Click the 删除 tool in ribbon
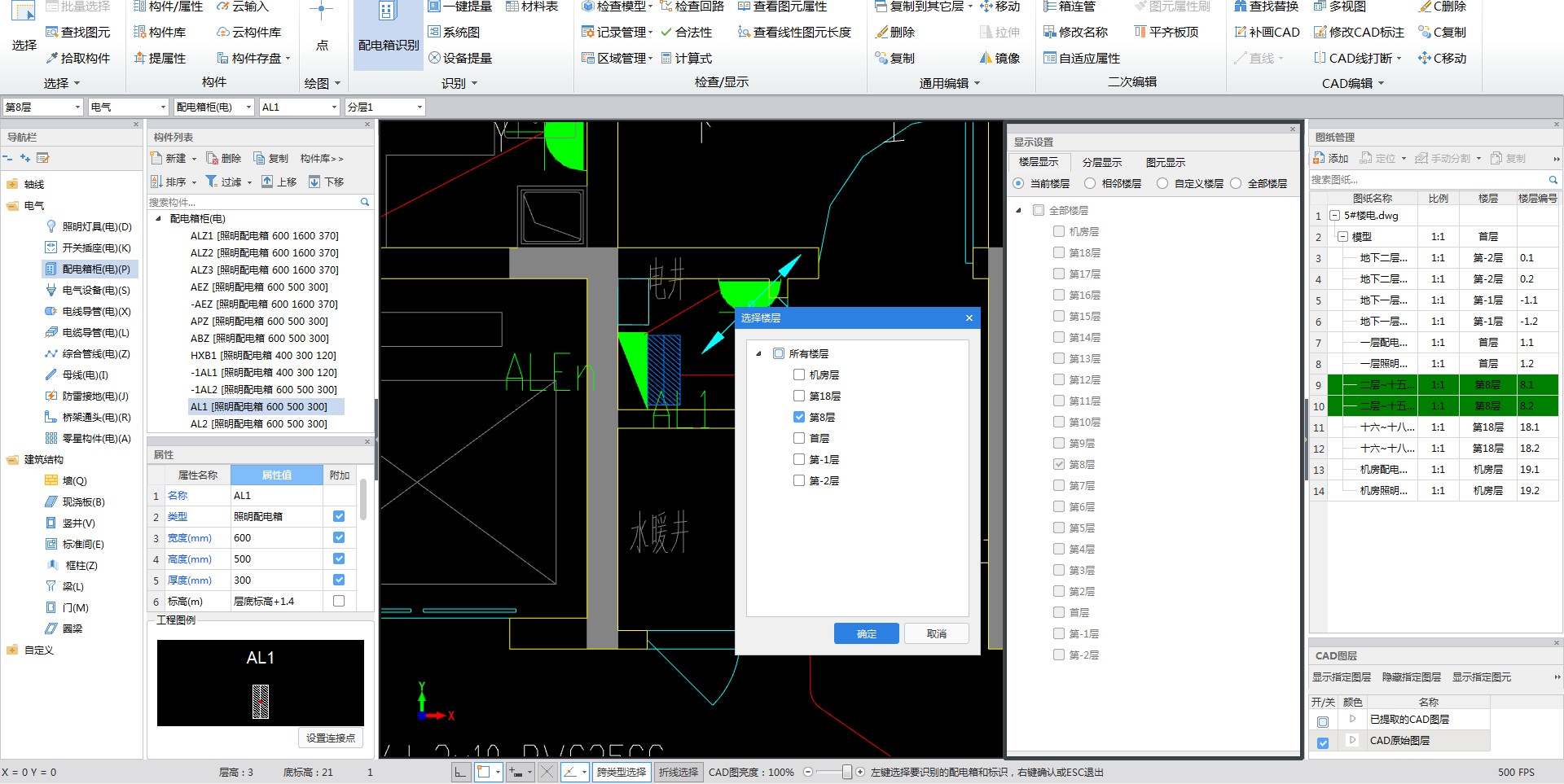This screenshot has width=1564, height=784. pyautogui.click(x=895, y=32)
